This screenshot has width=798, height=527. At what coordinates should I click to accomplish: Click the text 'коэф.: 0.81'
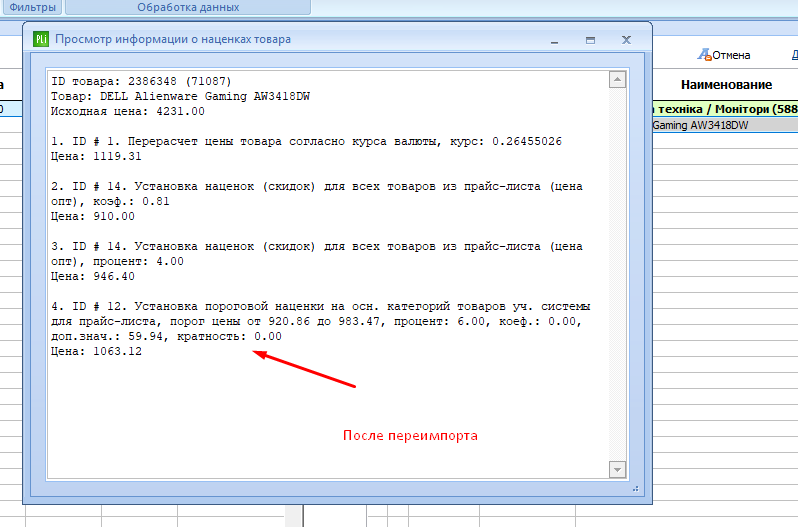[131, 201]
